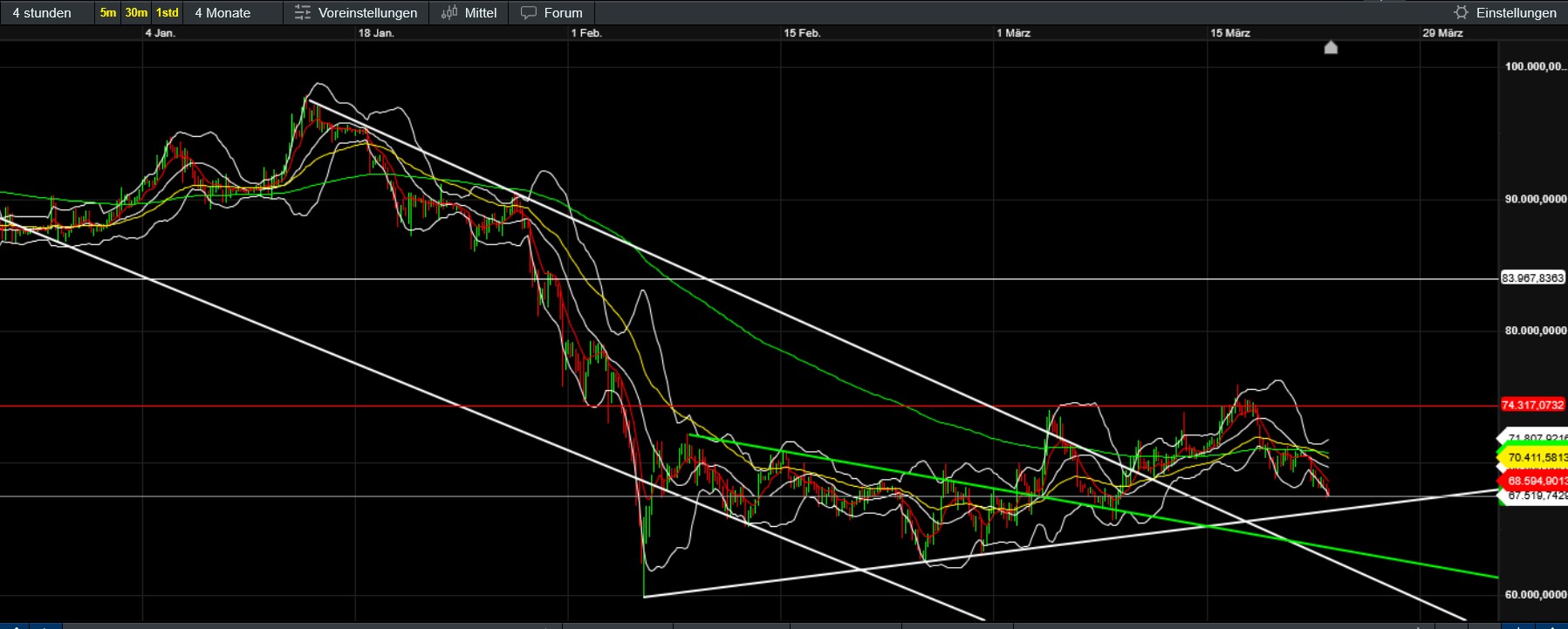Switch to the 5m interval
Screen dimensions: 1568x629
click(107, 13)
